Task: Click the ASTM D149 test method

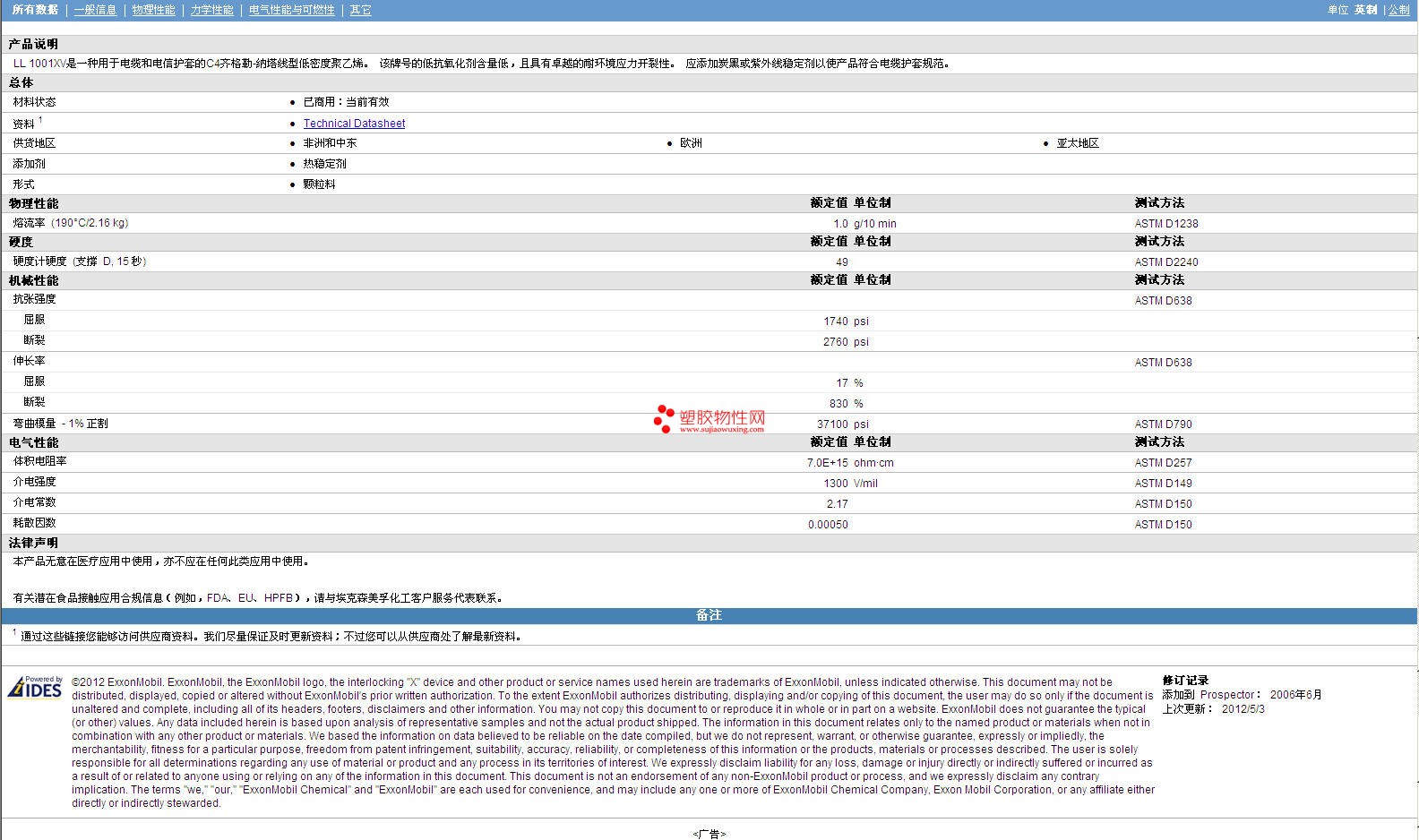Action: click(x=1163, y=484)
